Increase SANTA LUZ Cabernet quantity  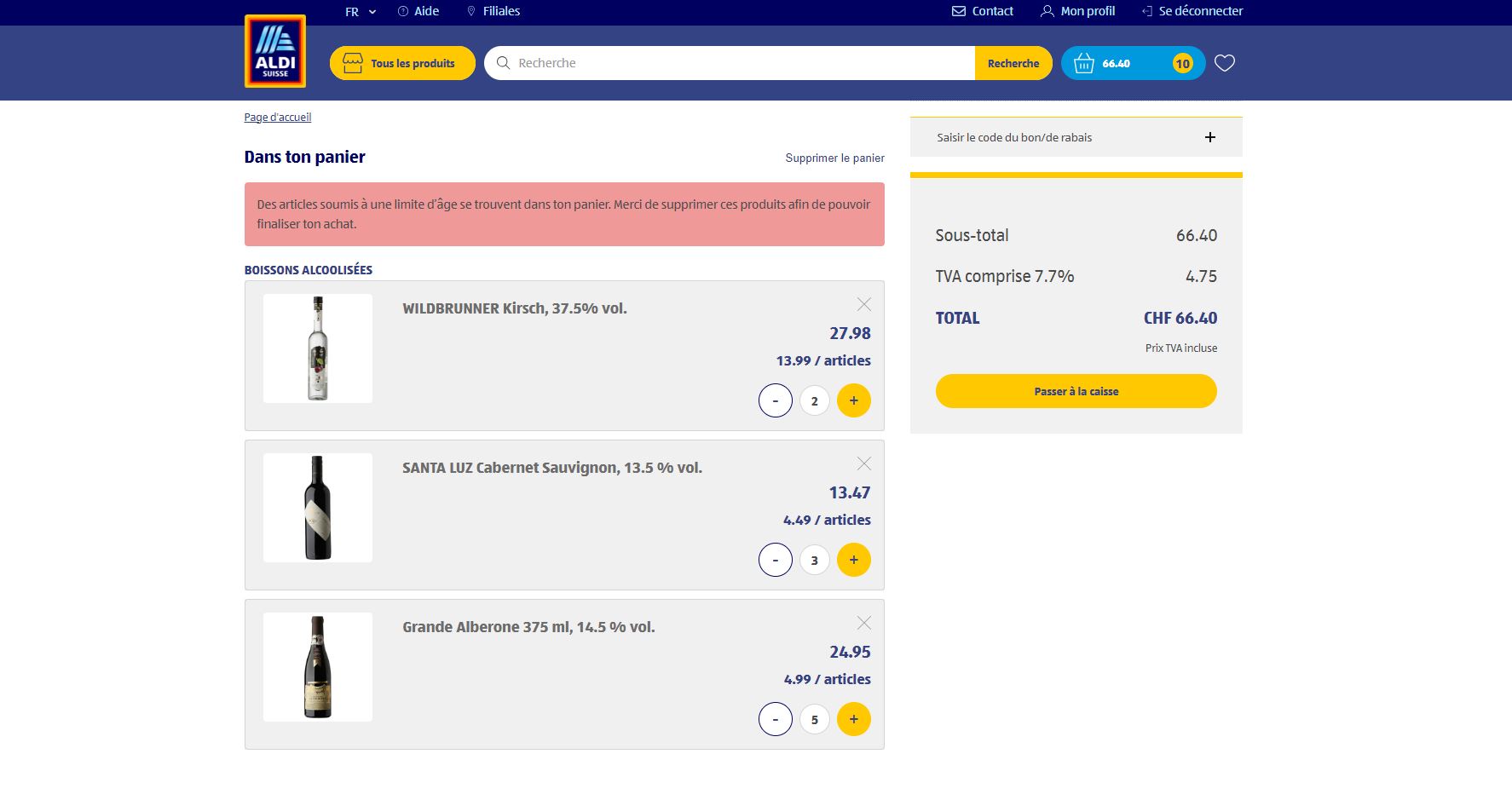coord(853,560)
